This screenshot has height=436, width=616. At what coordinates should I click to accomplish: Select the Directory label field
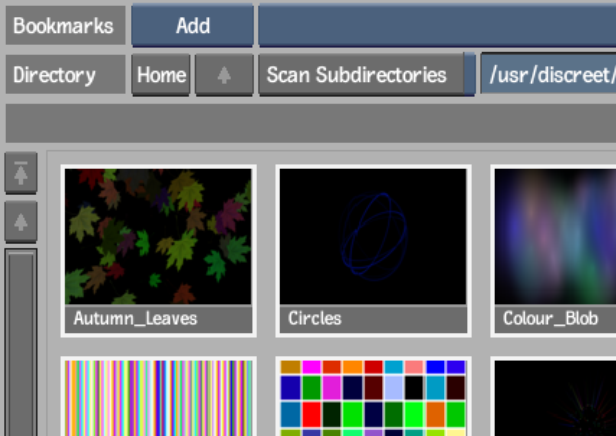65,75
